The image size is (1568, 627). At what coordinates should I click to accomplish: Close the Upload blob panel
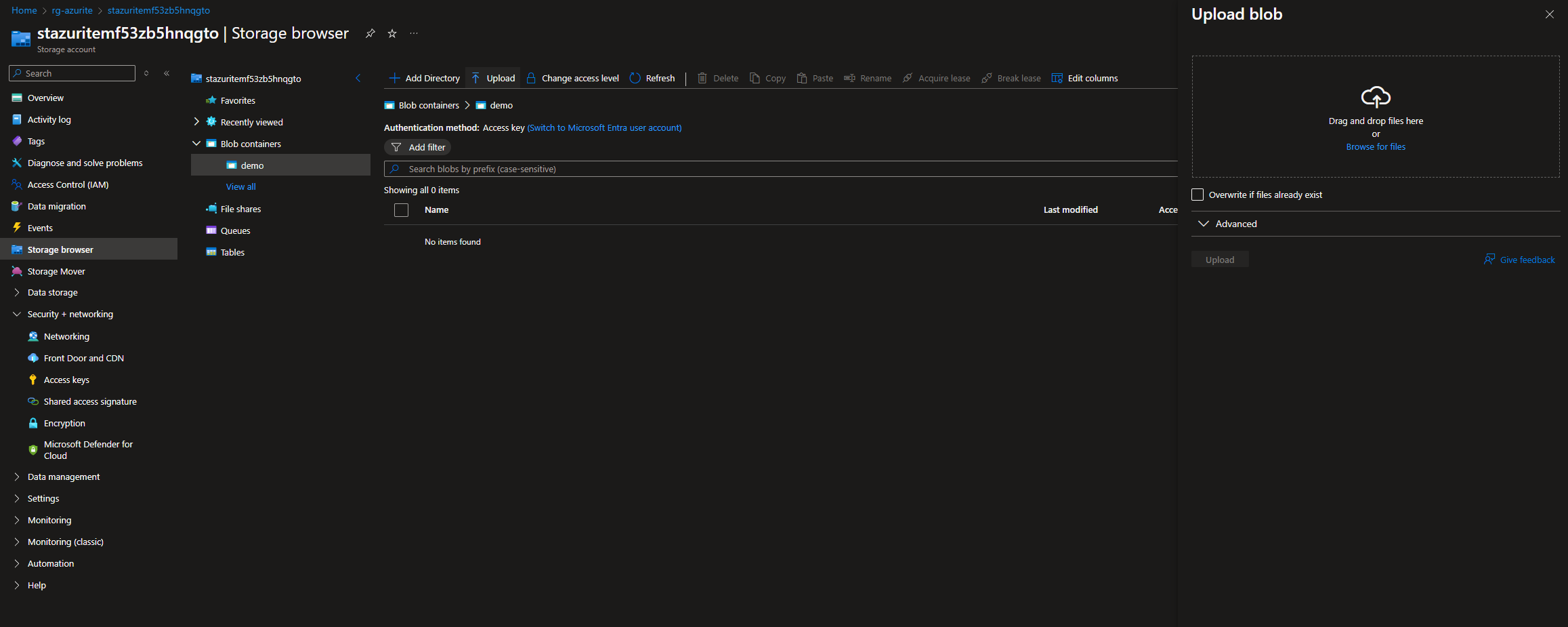pos(1550,14)
